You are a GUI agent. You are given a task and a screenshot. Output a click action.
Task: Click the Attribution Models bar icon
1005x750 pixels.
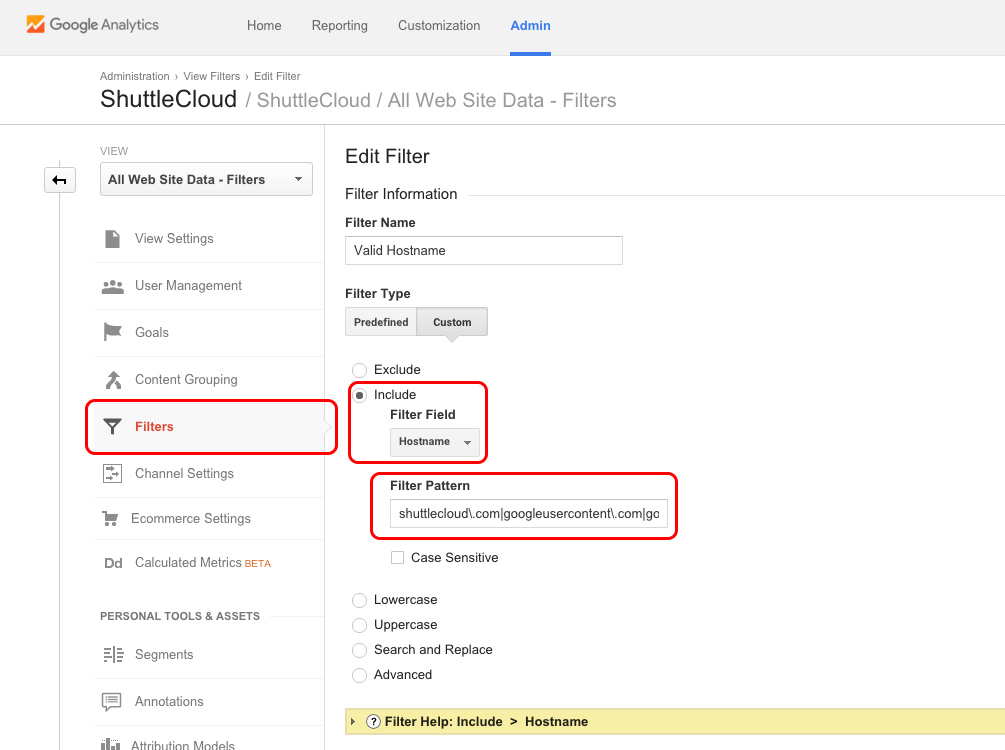coord(110,744)
